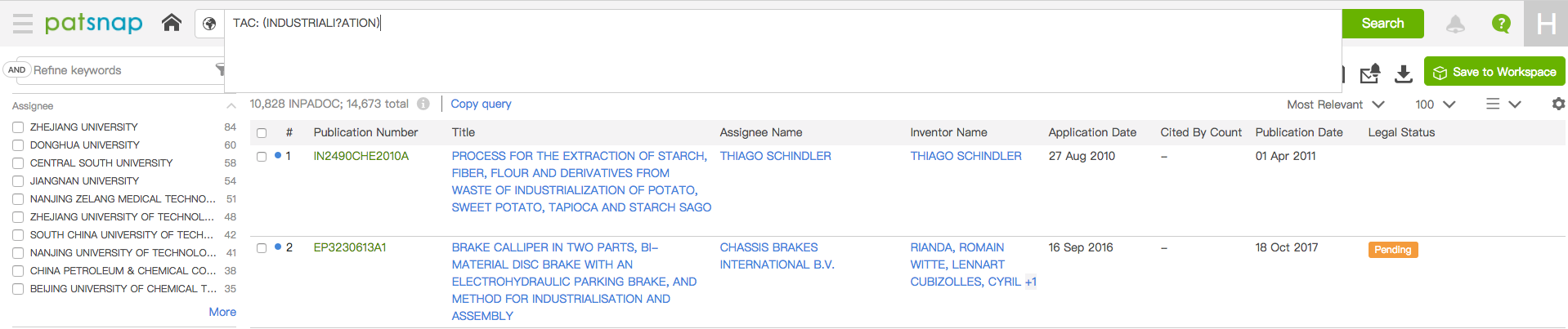Screen dimensions: 1568x329
Task: Click the email alert icon
Action: (x=1370, y=73)
